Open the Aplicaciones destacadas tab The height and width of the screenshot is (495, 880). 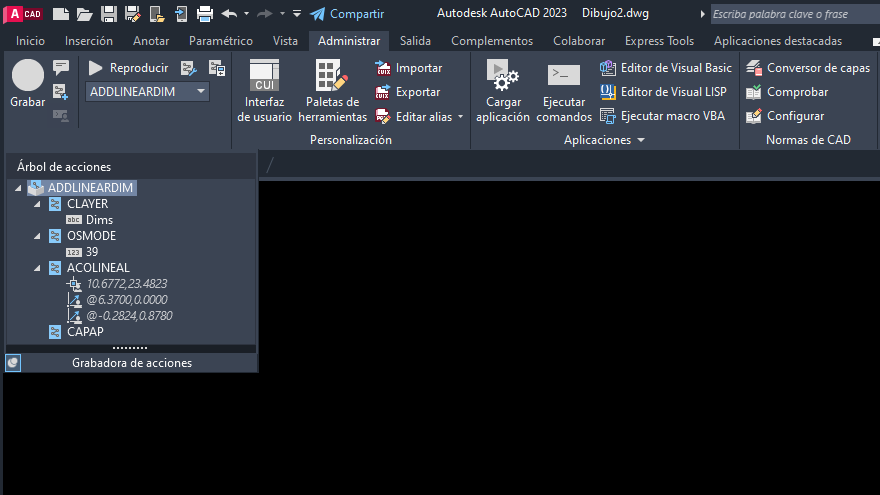coord(778,41)
